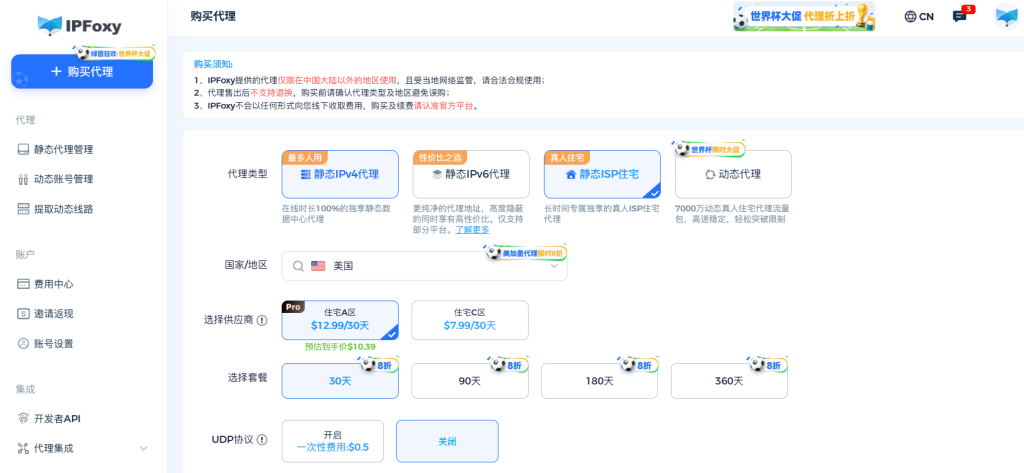Open the 国家/地区 country dropdown

pyautogui.click(x=424, y=266)
